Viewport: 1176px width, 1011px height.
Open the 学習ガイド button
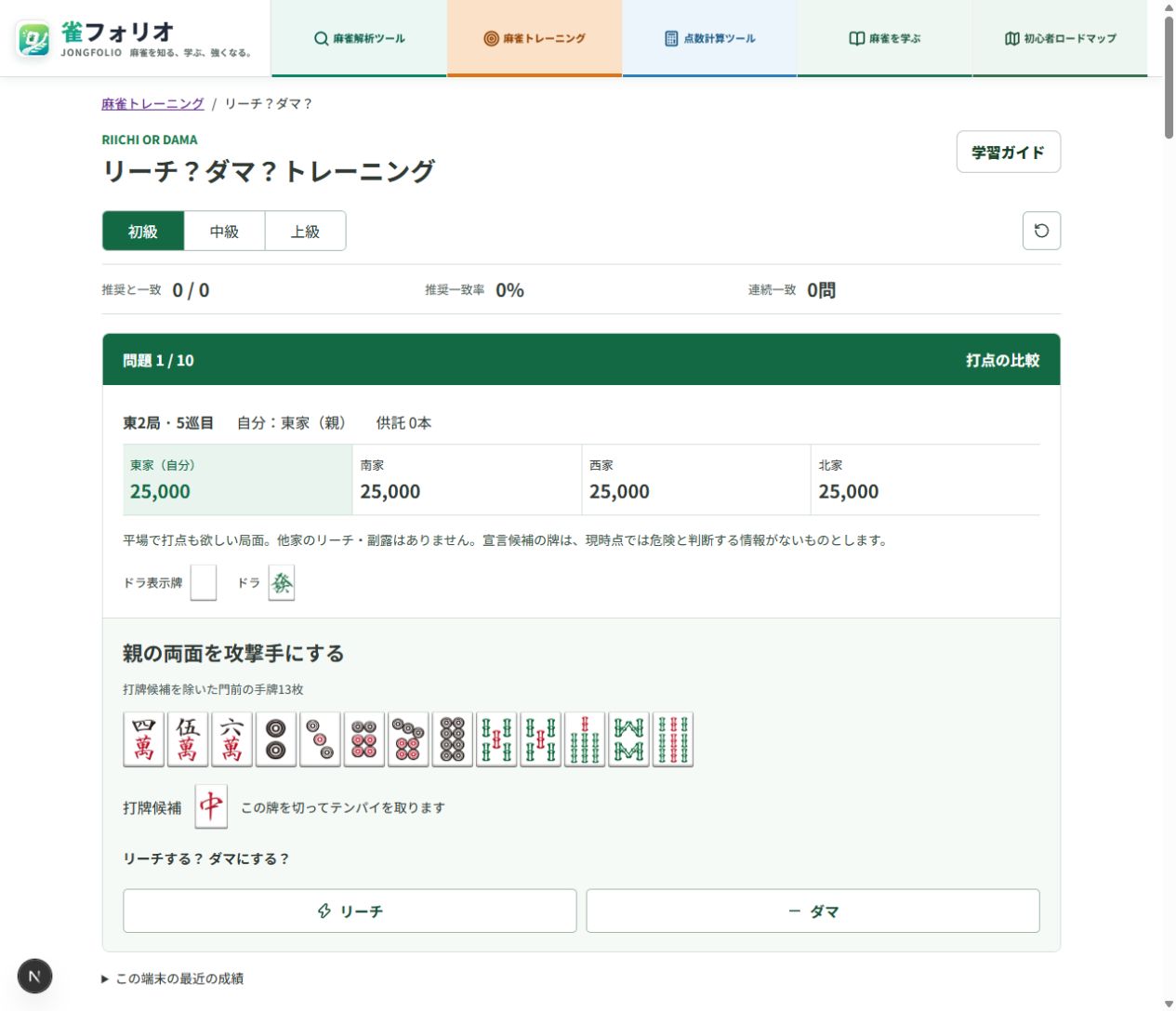coord(1009,152)
